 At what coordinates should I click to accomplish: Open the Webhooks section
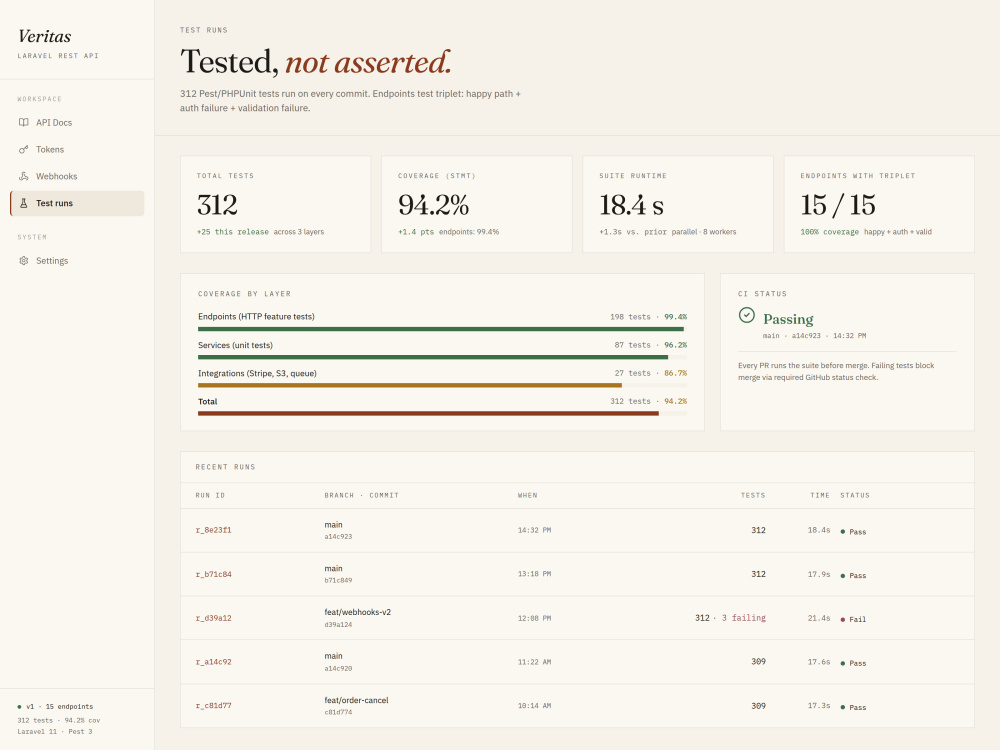coord(77,176)
